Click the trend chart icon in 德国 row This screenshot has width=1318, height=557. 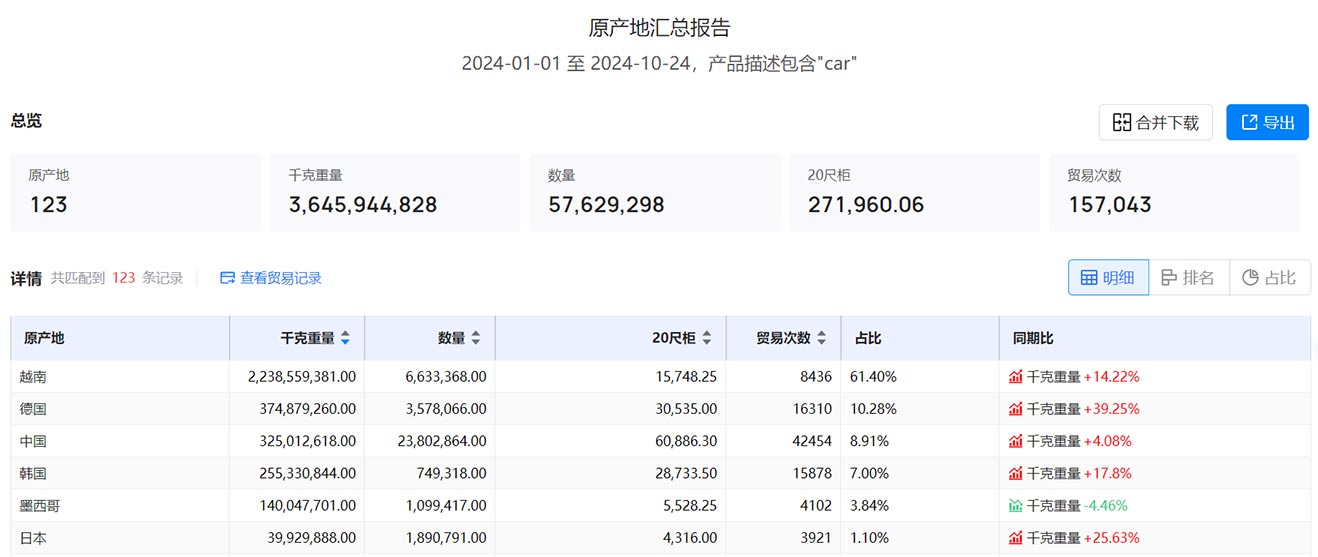point(1016,409)
